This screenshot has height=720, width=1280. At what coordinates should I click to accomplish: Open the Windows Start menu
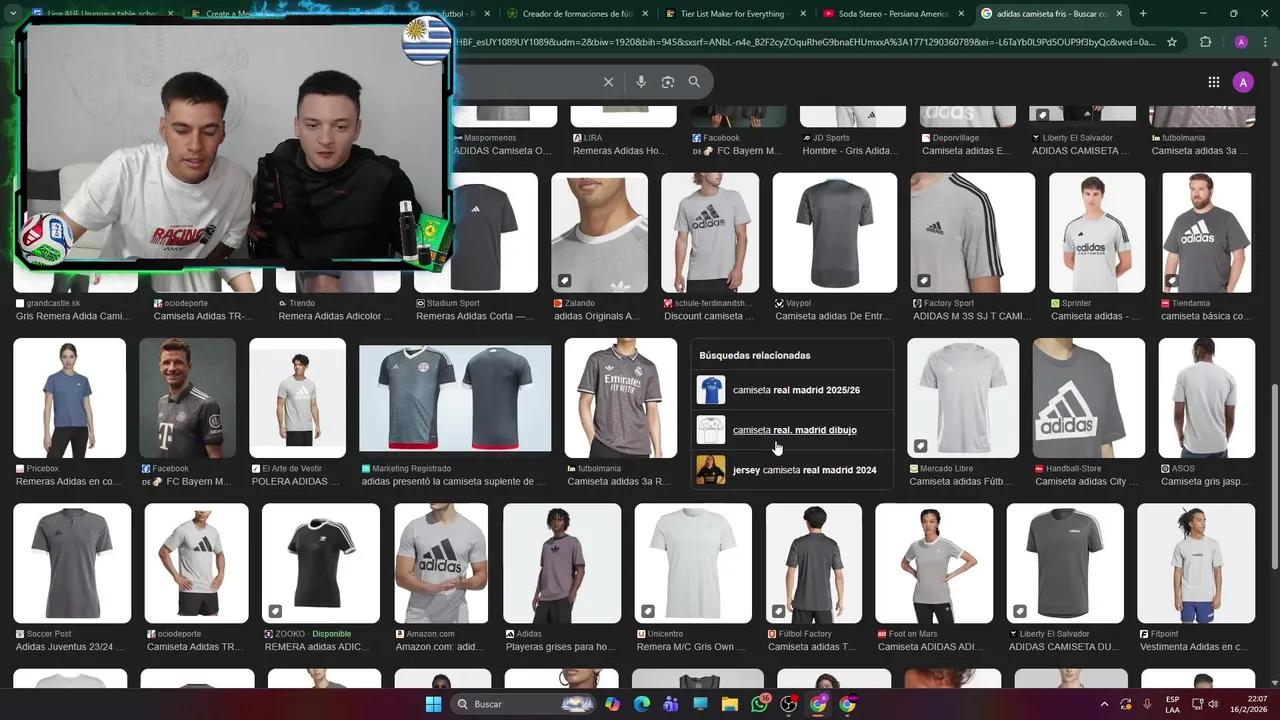click(433, 704)
